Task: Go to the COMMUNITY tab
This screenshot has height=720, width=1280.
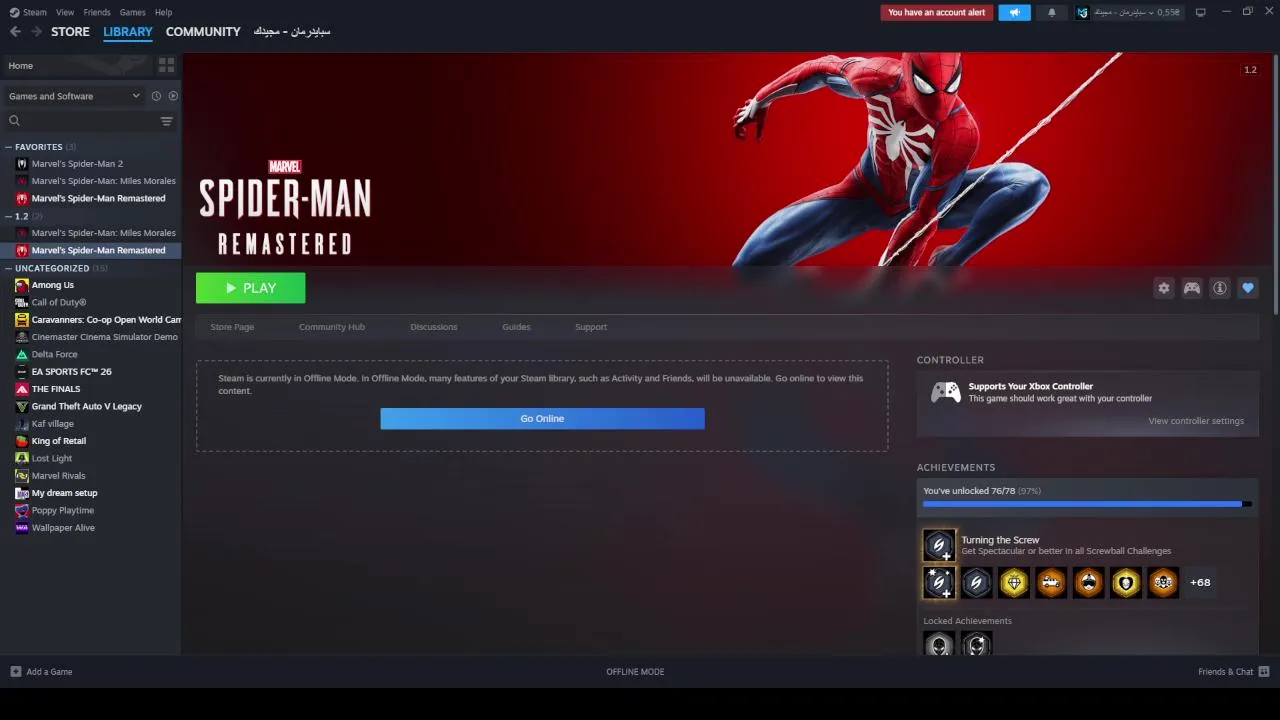Action: point(203,32)
